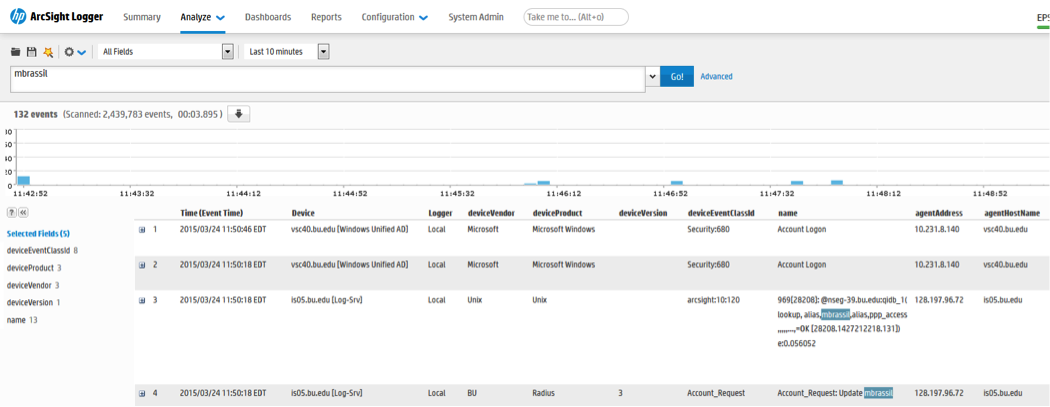Open the Configuration menu

click(394, 17)
